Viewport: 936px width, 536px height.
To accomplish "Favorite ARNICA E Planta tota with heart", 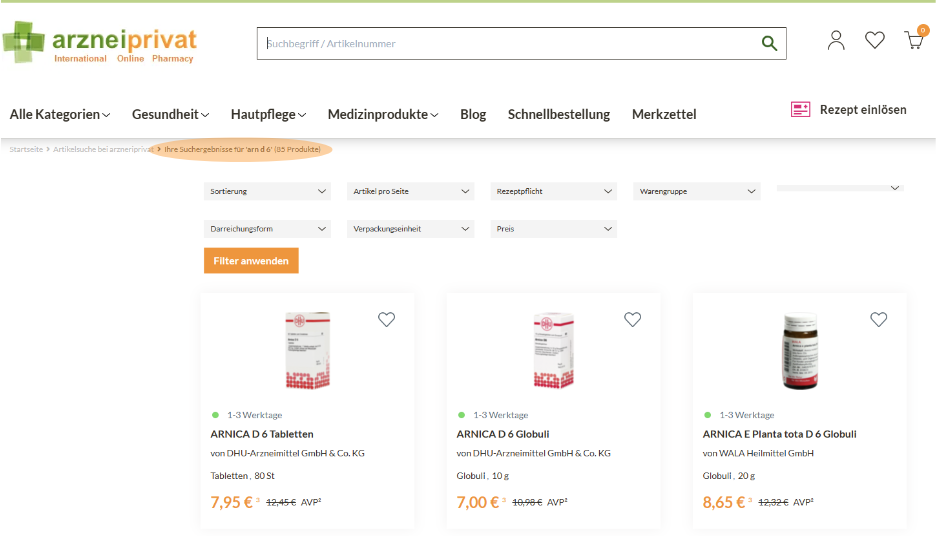I will pyautogui.click(x=879, y=320).
